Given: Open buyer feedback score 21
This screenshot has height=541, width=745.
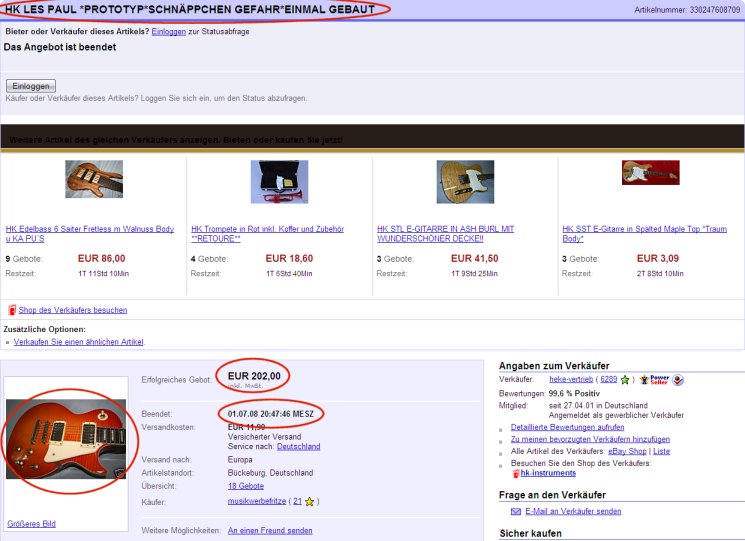Looking at the screenshot, I should point(297,501).
